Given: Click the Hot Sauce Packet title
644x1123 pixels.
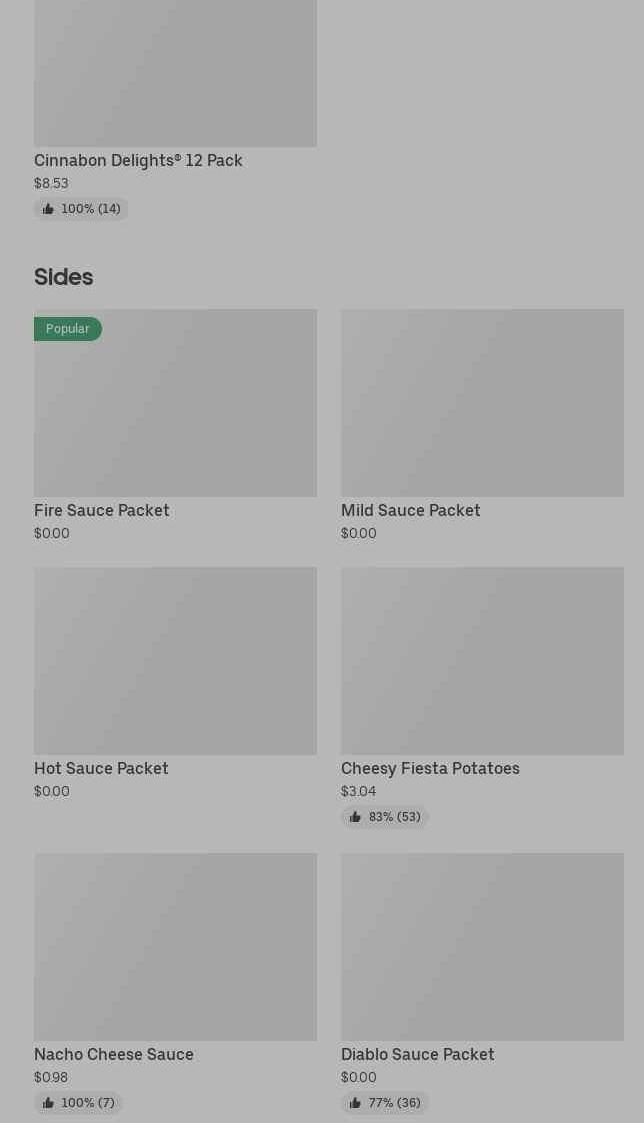Looking at the screenshot, I should pos(101,768).
